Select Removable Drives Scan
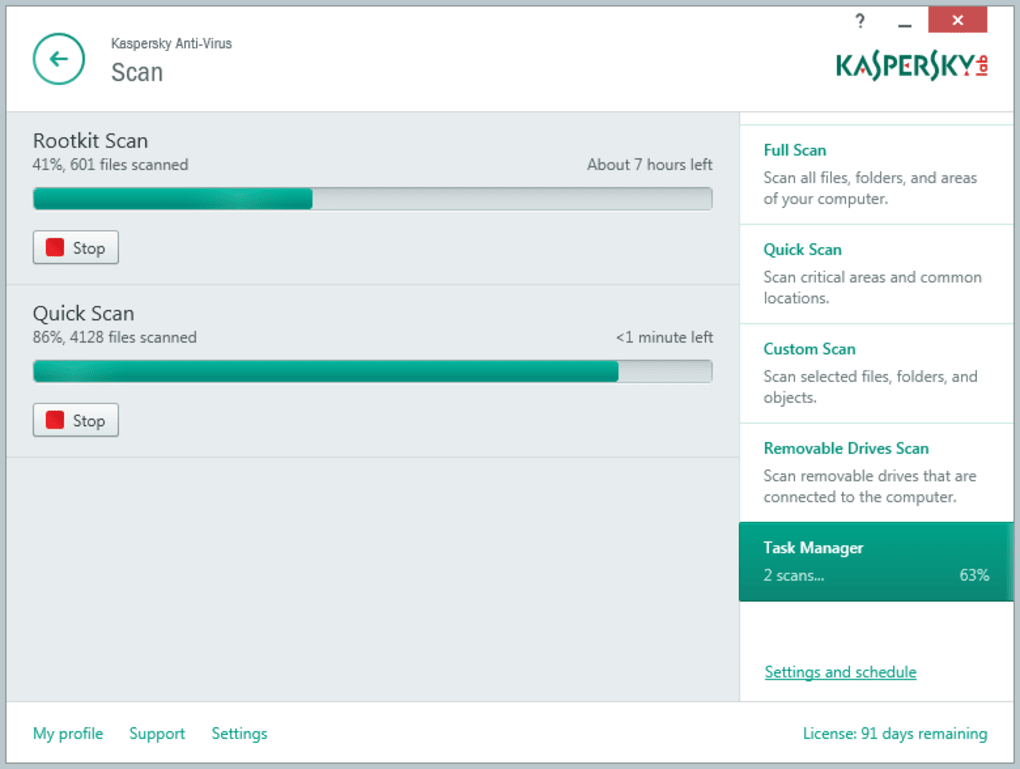The image size is (1020, 769). [x=846, y=448]
